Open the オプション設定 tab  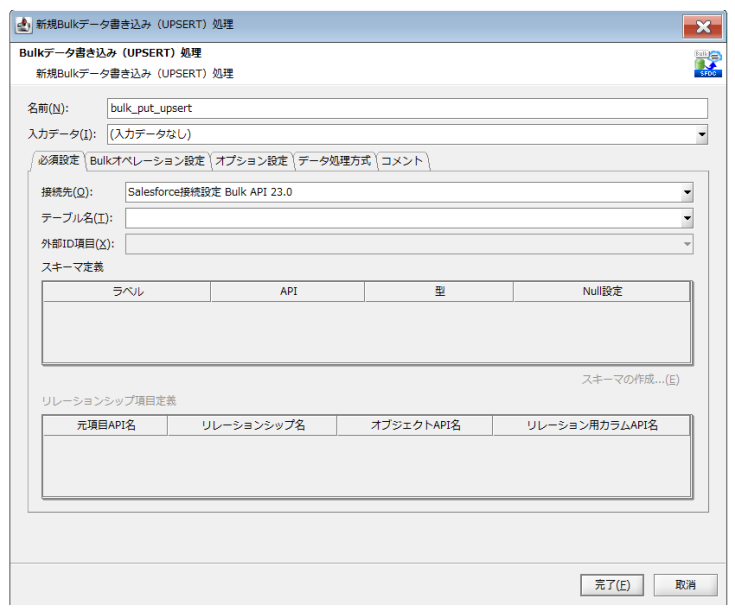click(x=251, y=161)
